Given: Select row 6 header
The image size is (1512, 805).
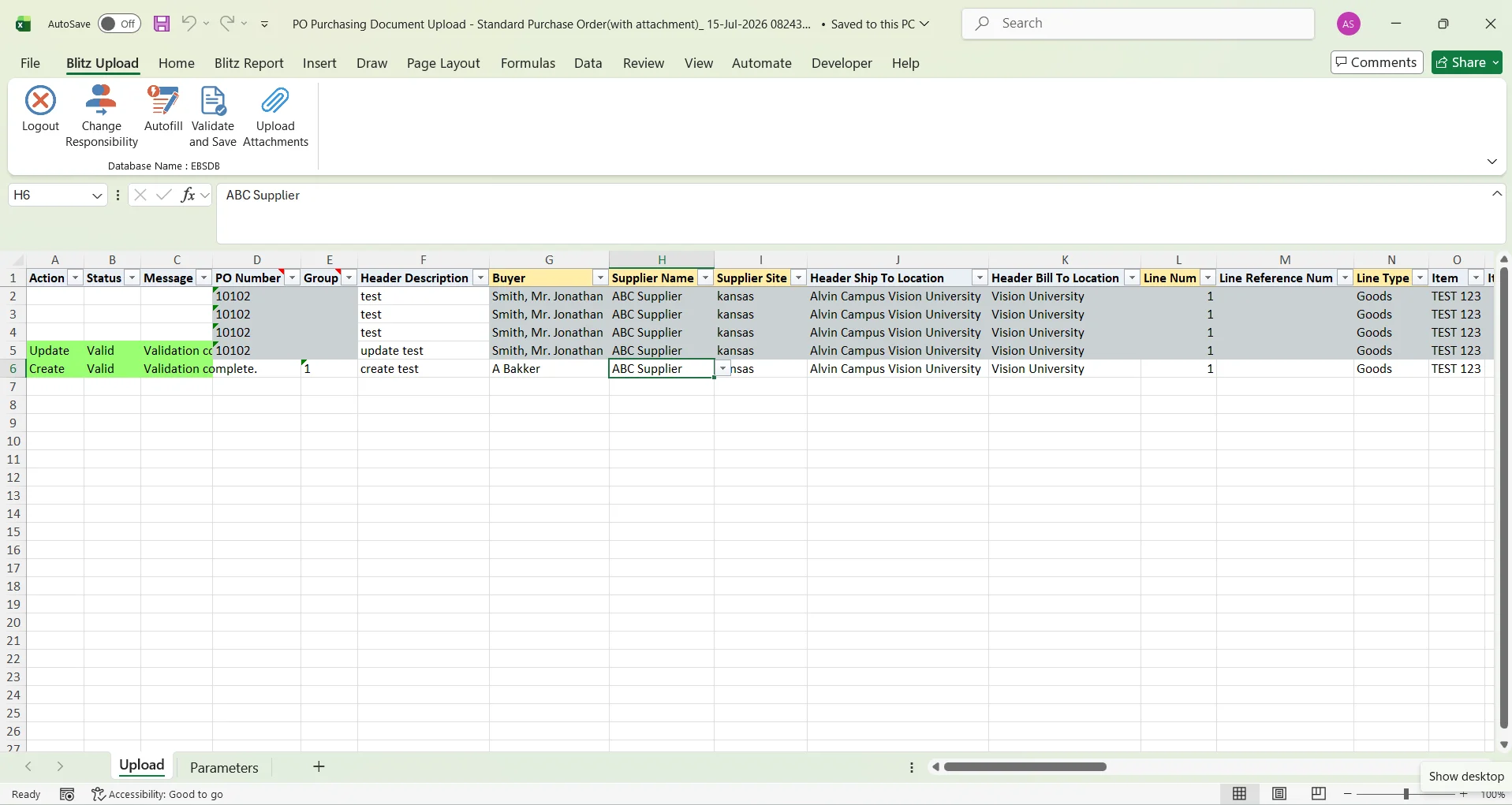Looking at the screenshot, I should click(13, 369).
